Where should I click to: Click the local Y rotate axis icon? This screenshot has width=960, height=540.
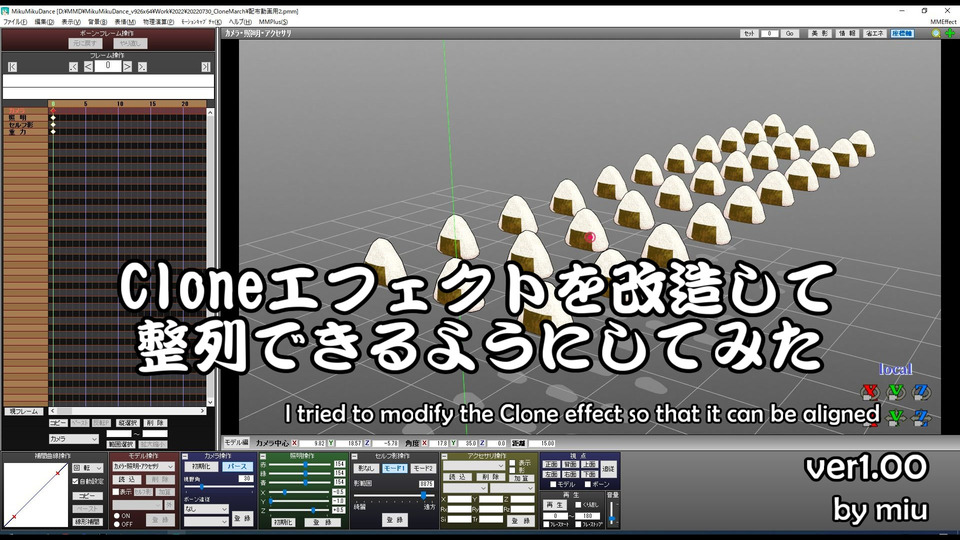(896, 391)
